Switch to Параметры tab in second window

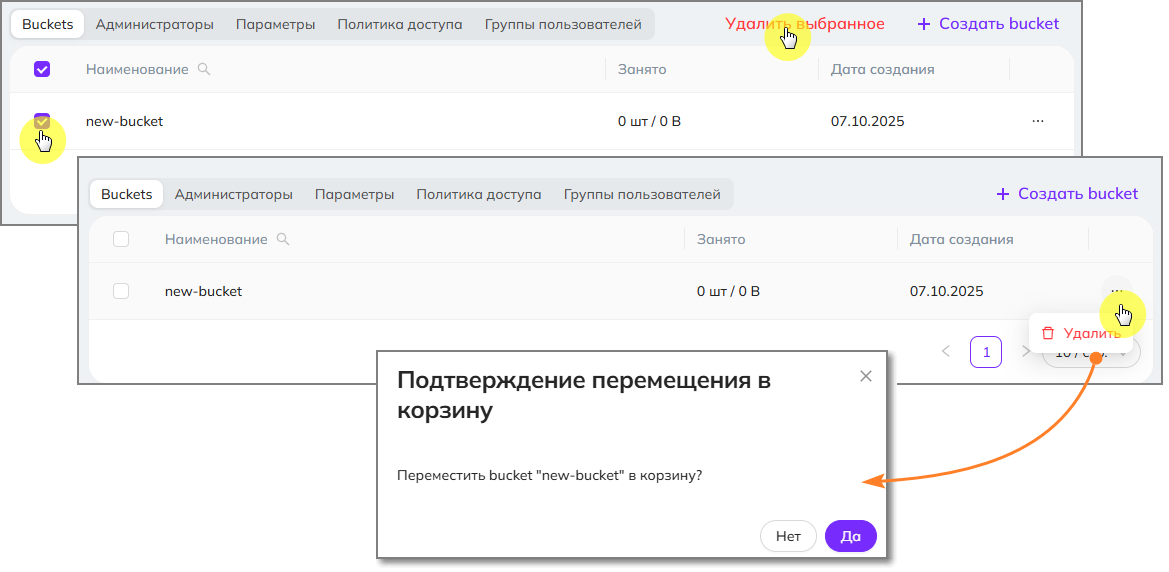[x=355, y=195]
